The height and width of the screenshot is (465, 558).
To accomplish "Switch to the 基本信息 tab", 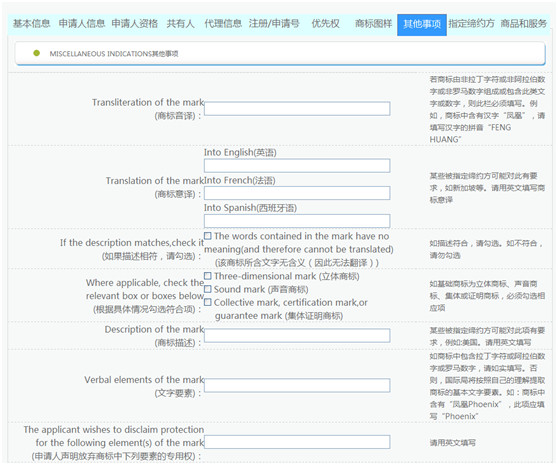I will point(32,23).
